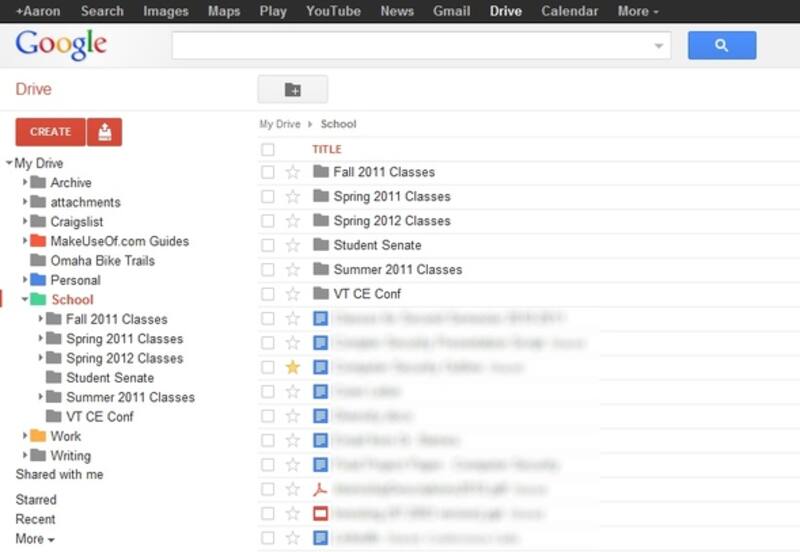Screen dimensions: 800x552
Task: Click the red presentation file icon
Action: point(320,513)
